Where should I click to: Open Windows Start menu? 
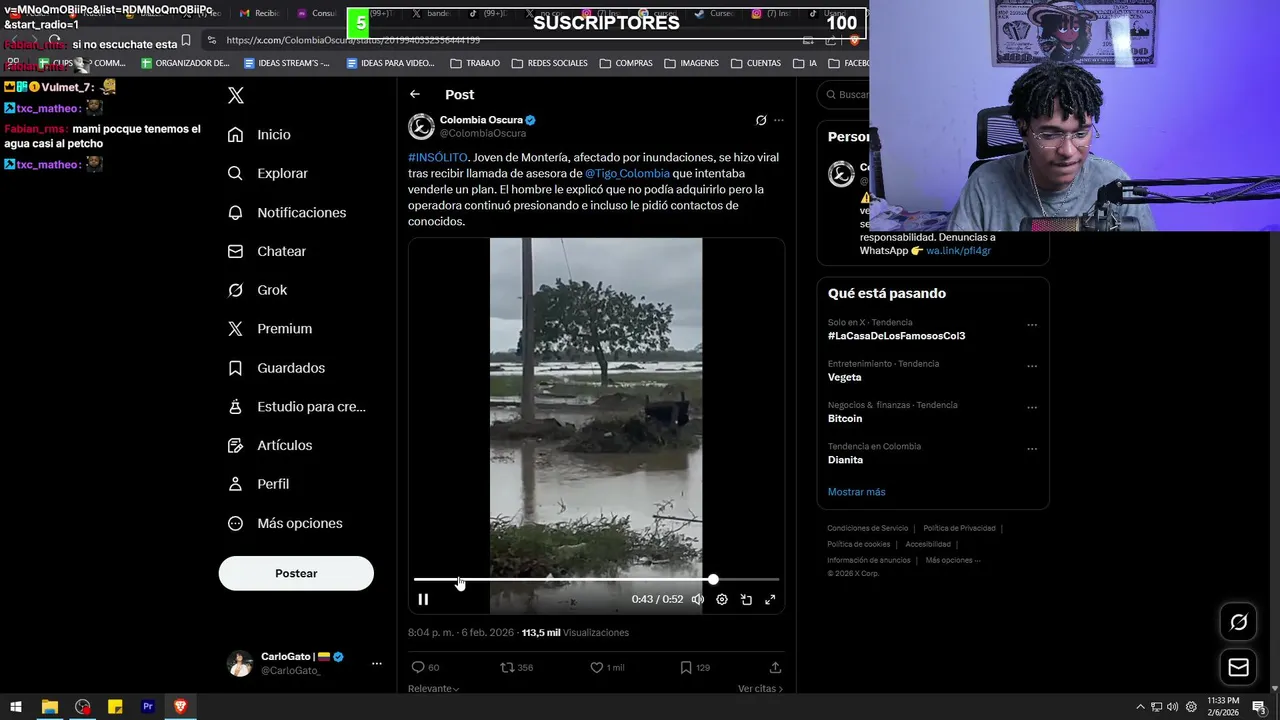pos(16,707)
